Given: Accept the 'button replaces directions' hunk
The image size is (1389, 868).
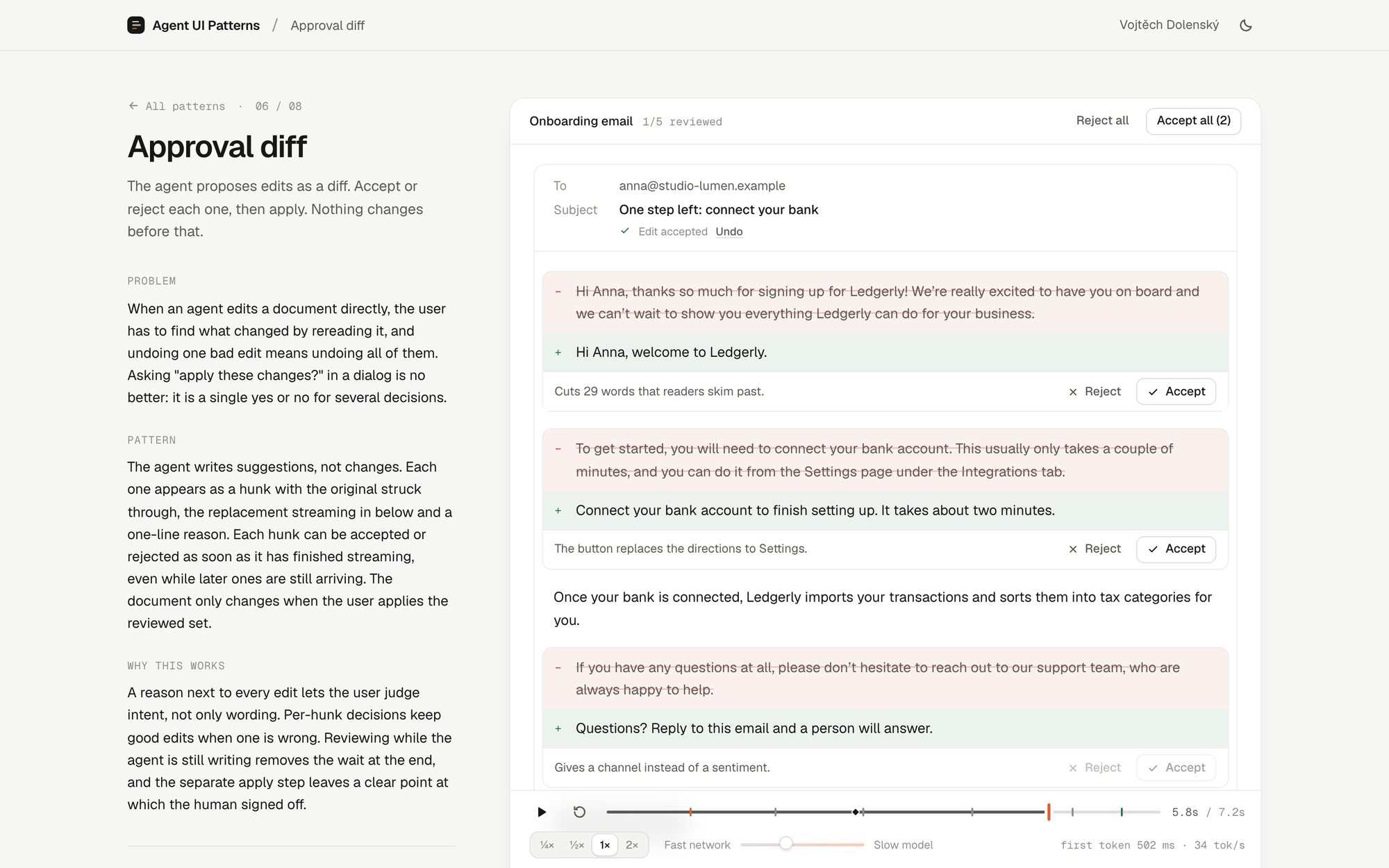Looking at the screenshot, I should tap(1176, 549).
